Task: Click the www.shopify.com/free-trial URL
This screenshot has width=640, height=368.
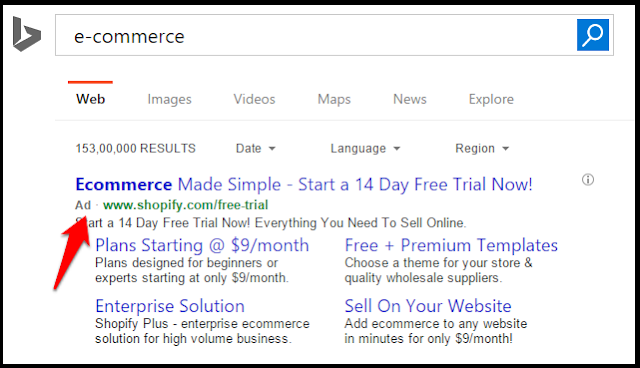Action: (185, 205)
